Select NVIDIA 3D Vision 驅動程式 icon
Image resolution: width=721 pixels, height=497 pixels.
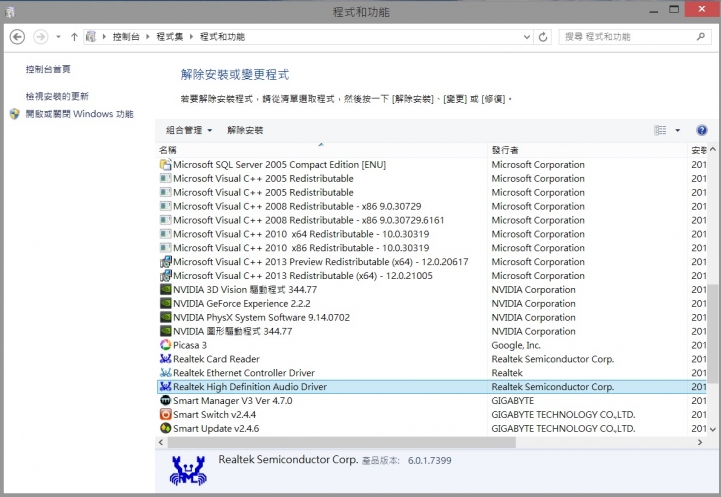[166, 289]
